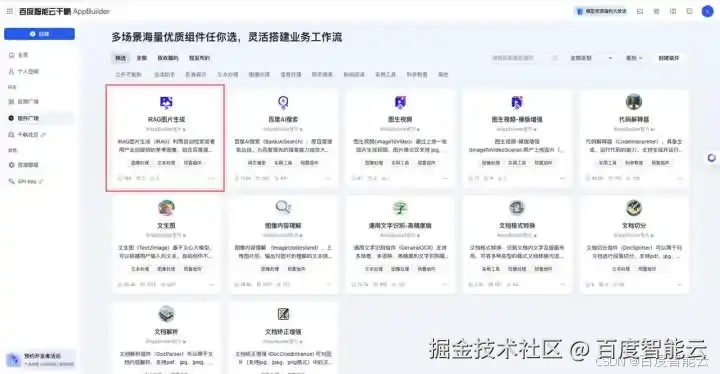Open the 文档矫正增强 card title
This screenshot has height=374, width=720.
pyautogui.click(x=283, y=332)
